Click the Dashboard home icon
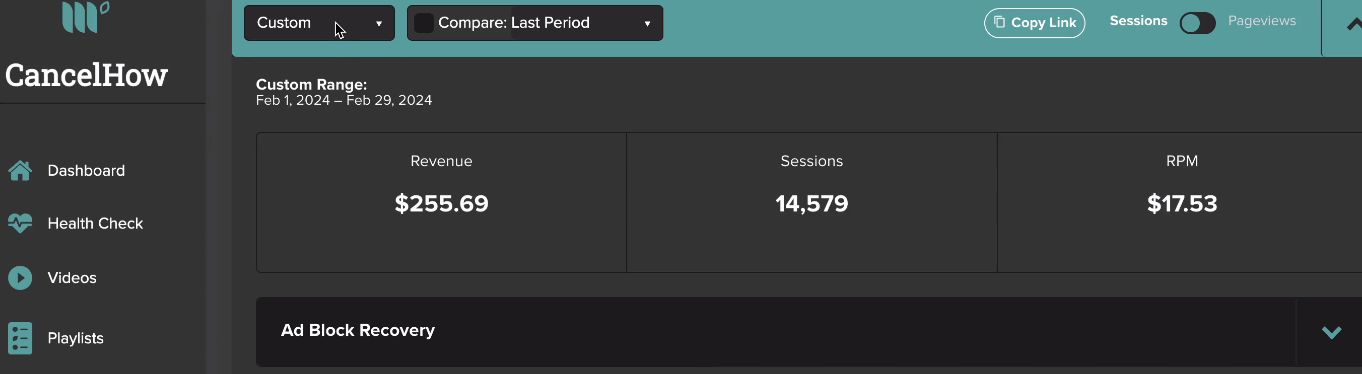 click(20, 171)
